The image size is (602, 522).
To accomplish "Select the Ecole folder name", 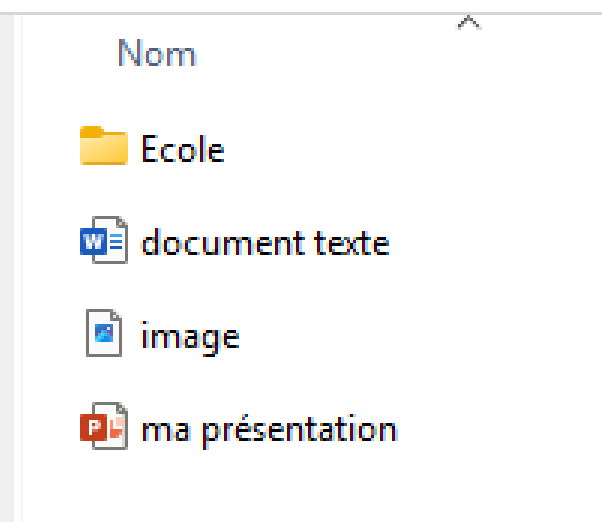I will (183, 150).
